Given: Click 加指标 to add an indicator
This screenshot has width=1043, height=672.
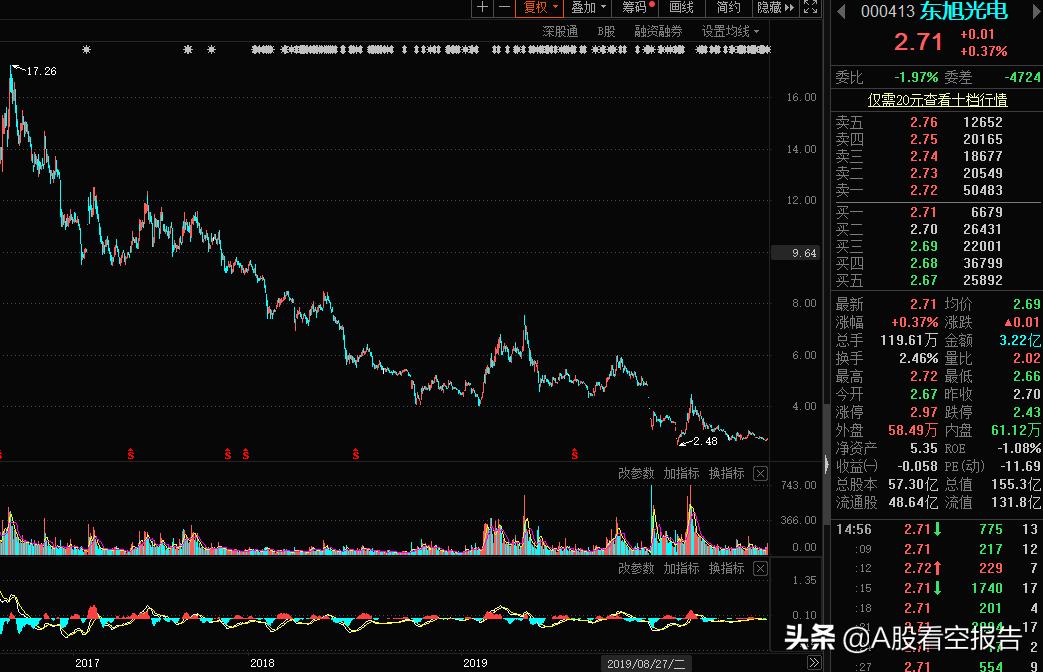Looking at the screenshot, I should click(x=681, y=473).
